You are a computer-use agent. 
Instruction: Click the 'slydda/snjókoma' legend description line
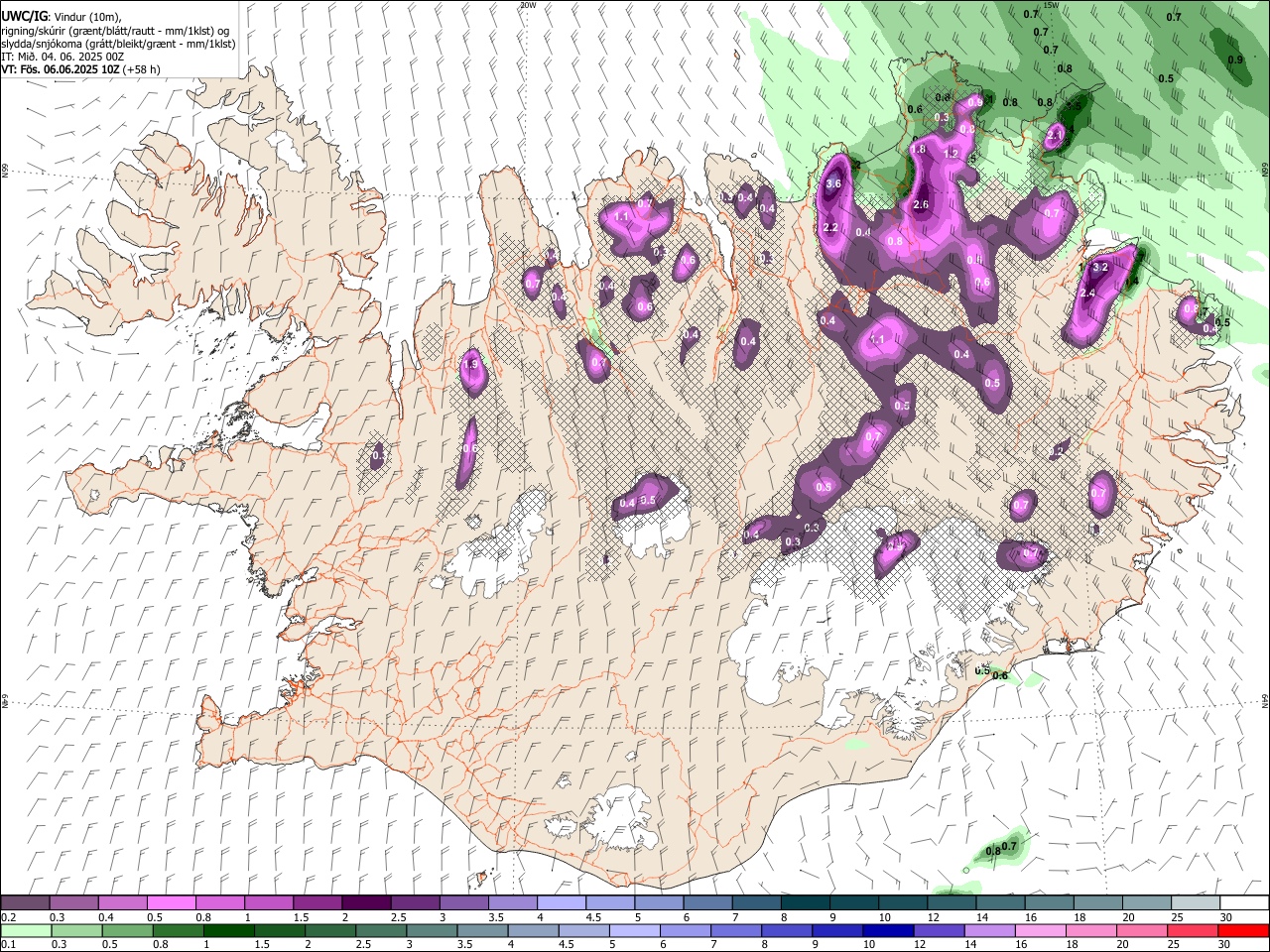point(118,44)
